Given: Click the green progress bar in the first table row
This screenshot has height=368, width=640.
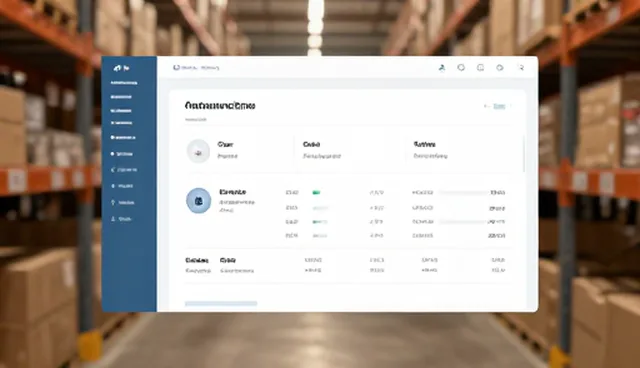Looking at the screenshot, I should [x=316, y=193].
